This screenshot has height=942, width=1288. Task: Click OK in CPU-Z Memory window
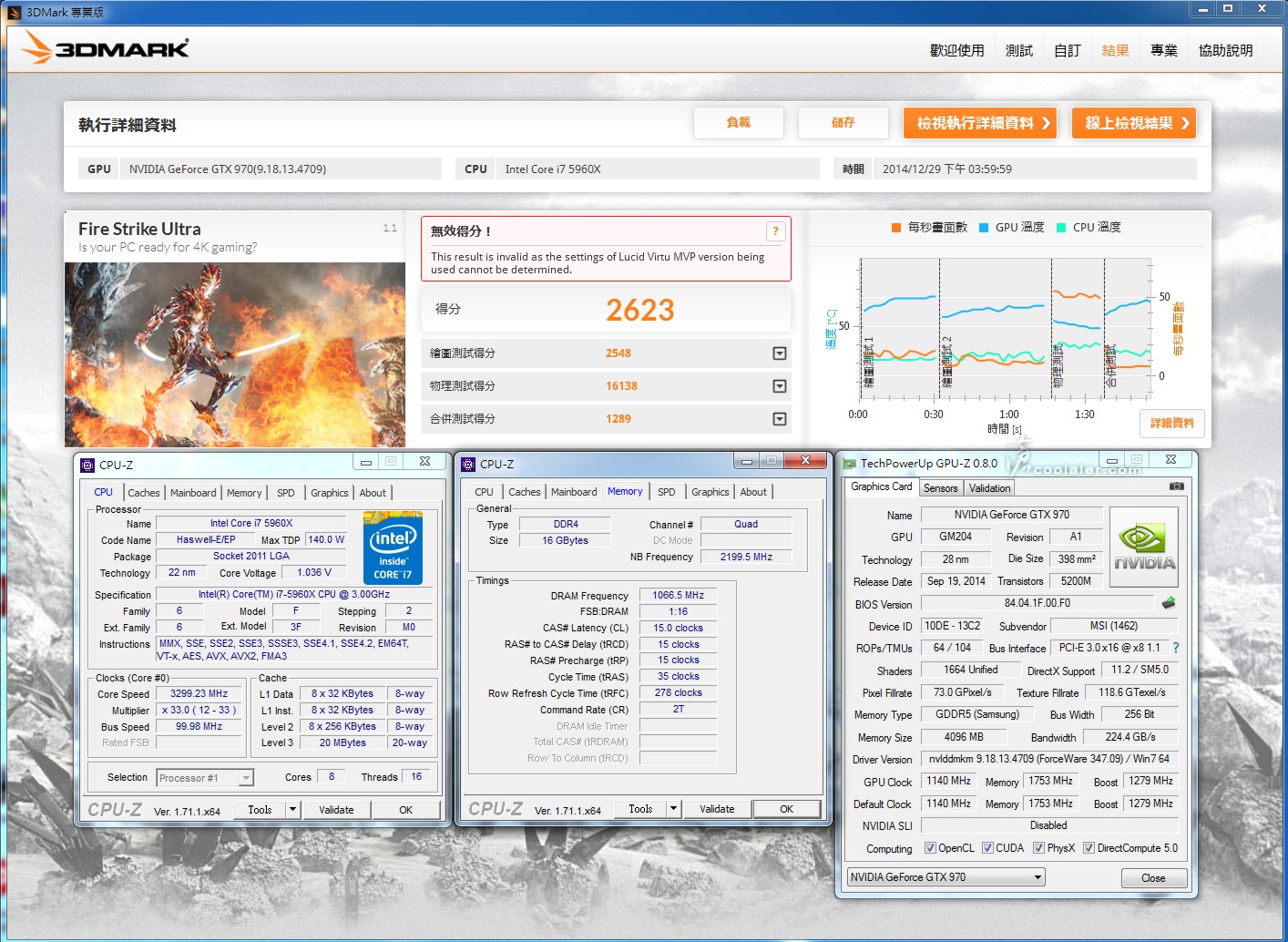787,809
